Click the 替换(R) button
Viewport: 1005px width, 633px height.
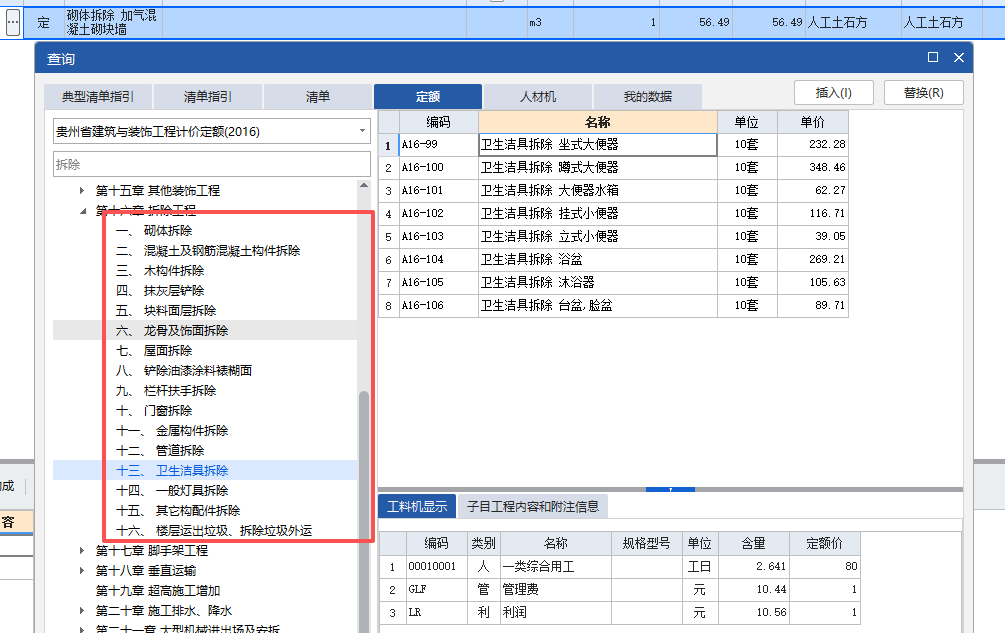pyautogui.click(x=924, y=93)
